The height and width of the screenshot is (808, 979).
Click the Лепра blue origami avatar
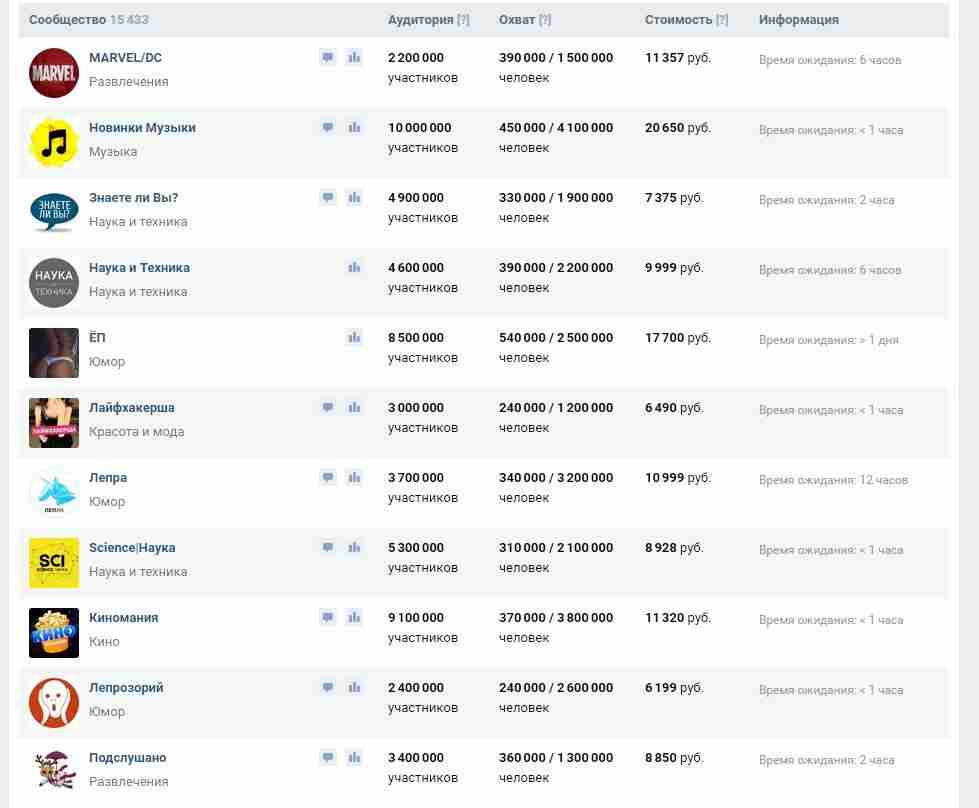point(54,492)
